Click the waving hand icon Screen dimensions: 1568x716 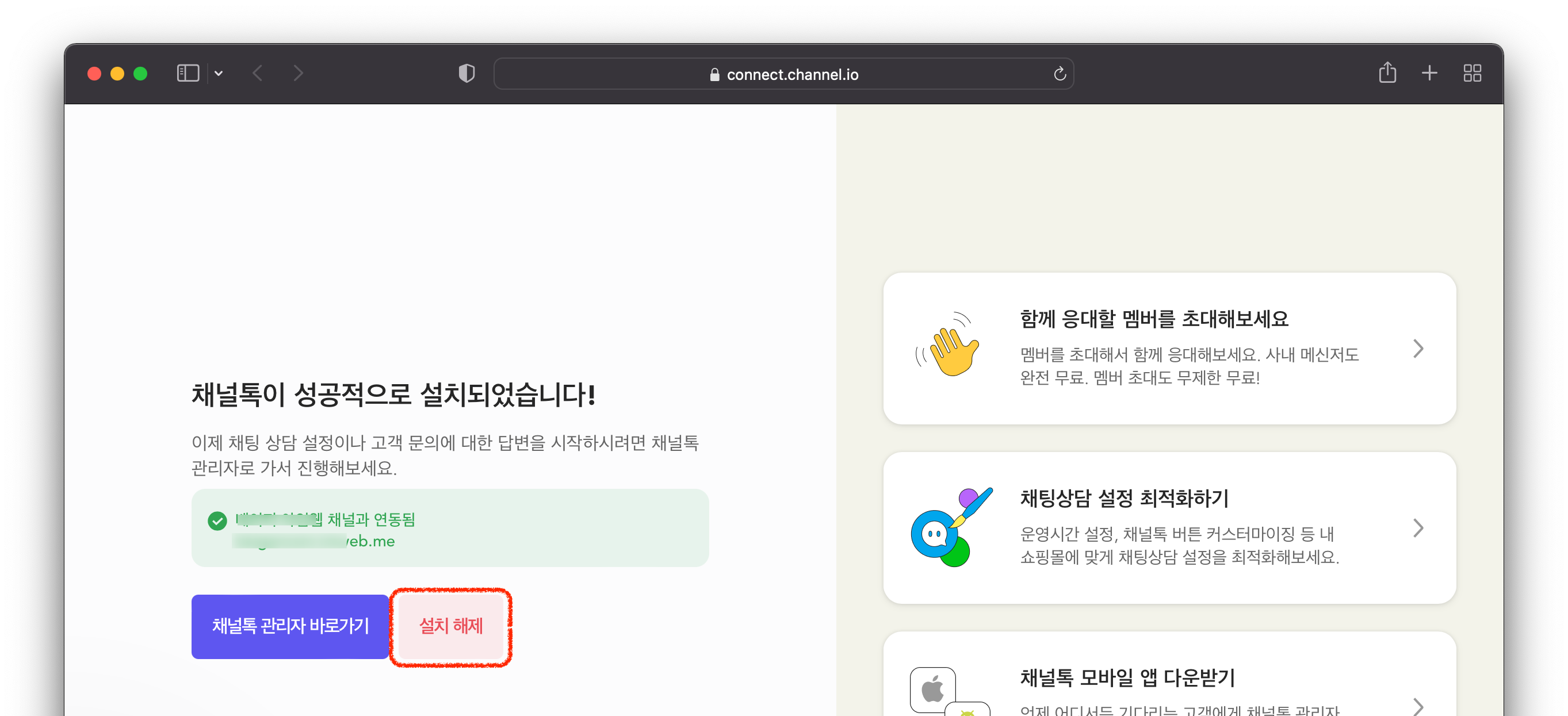point(949,344)
